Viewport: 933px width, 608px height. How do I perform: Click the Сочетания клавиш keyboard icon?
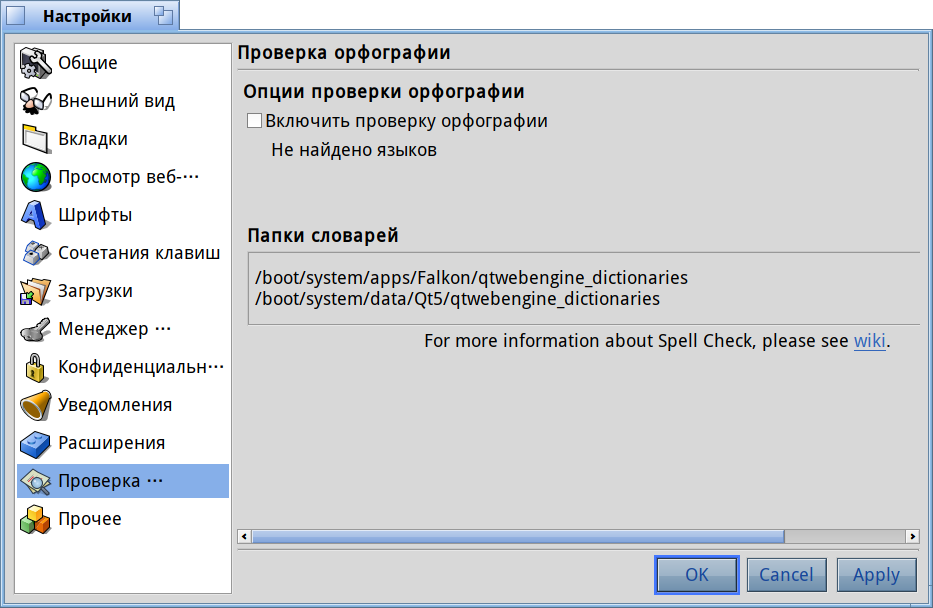(36, 253)
